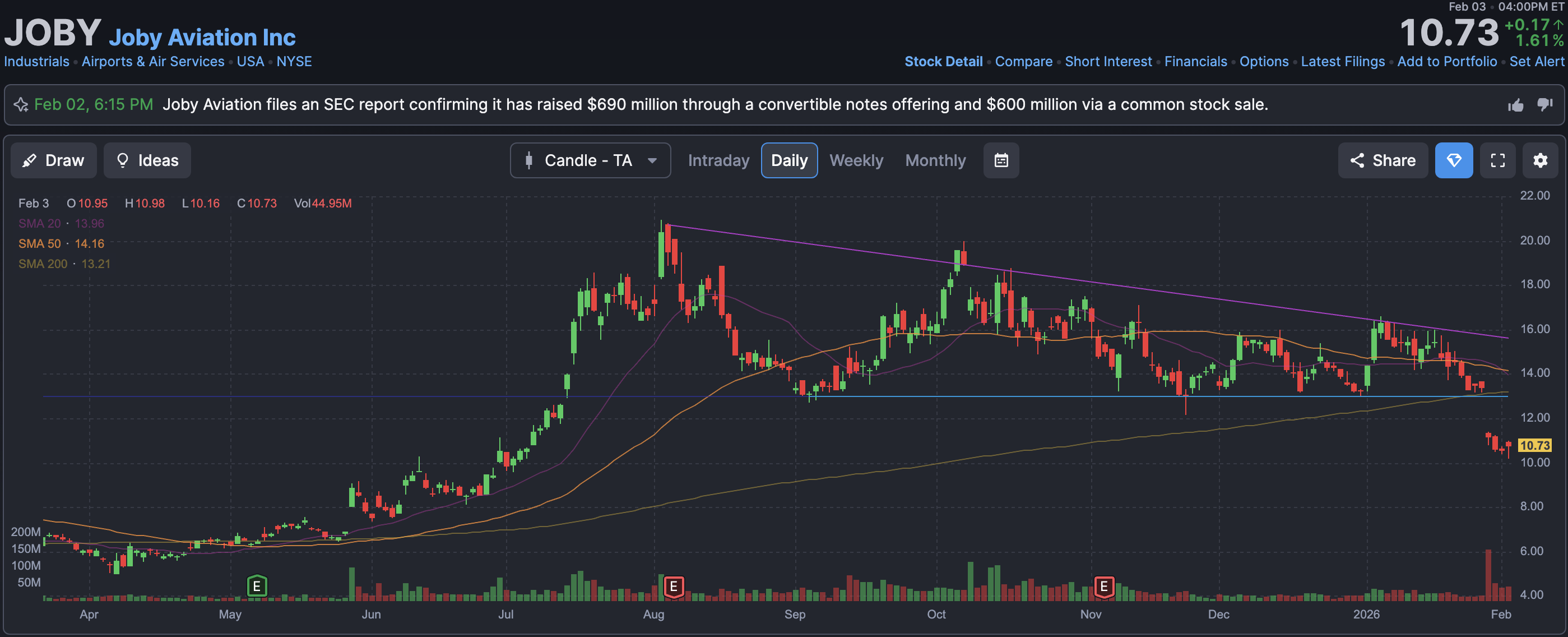This screenshot has height=637, width=1568.
Task: Click the May earnings E marker
Action: click(x=256, y=587)
